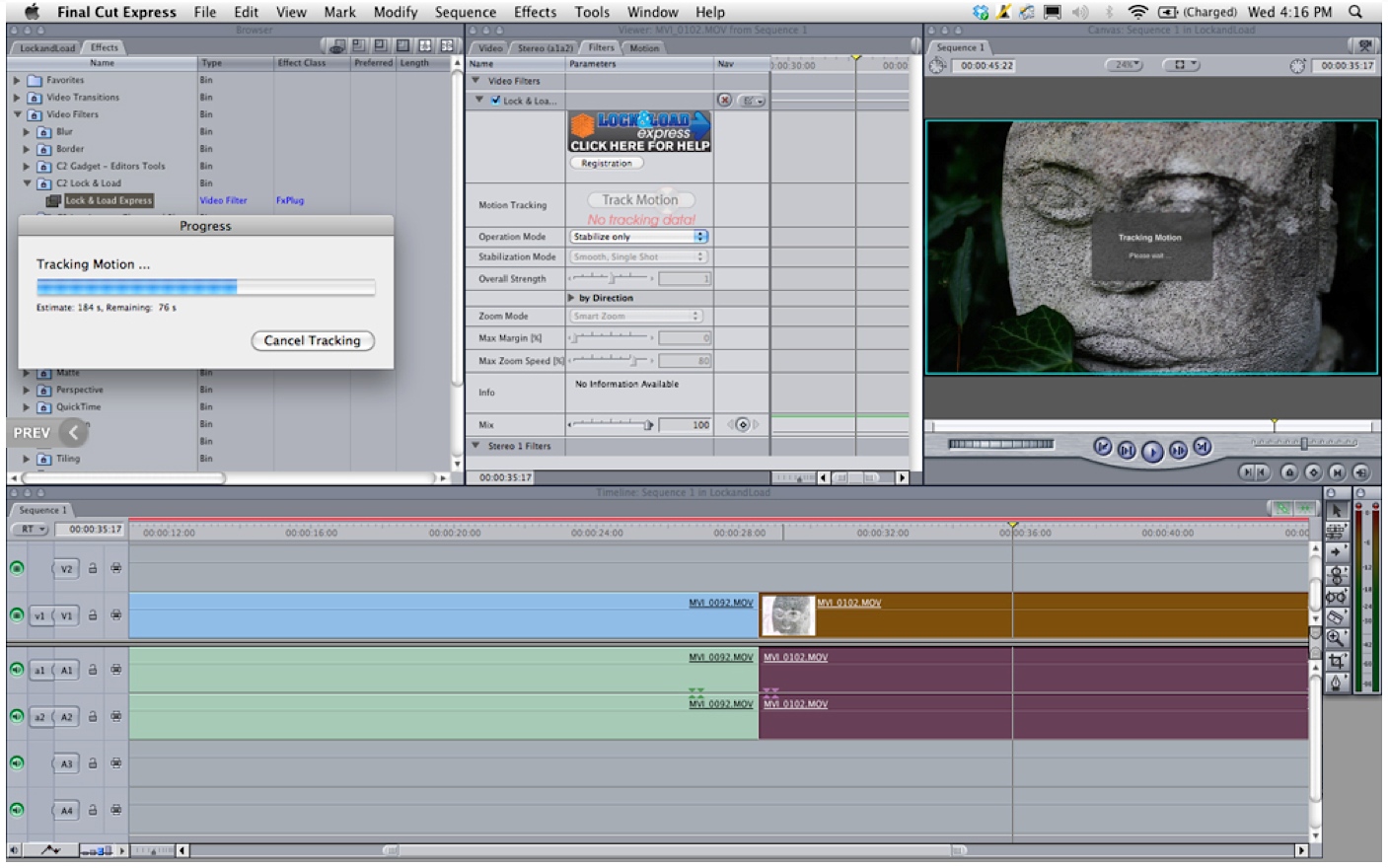Add a marker in the Canvas

click(1289, 472)
